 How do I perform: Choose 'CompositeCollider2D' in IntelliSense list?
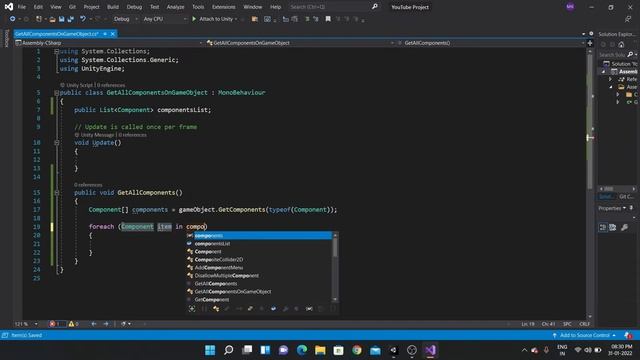(x=259, y=260)
